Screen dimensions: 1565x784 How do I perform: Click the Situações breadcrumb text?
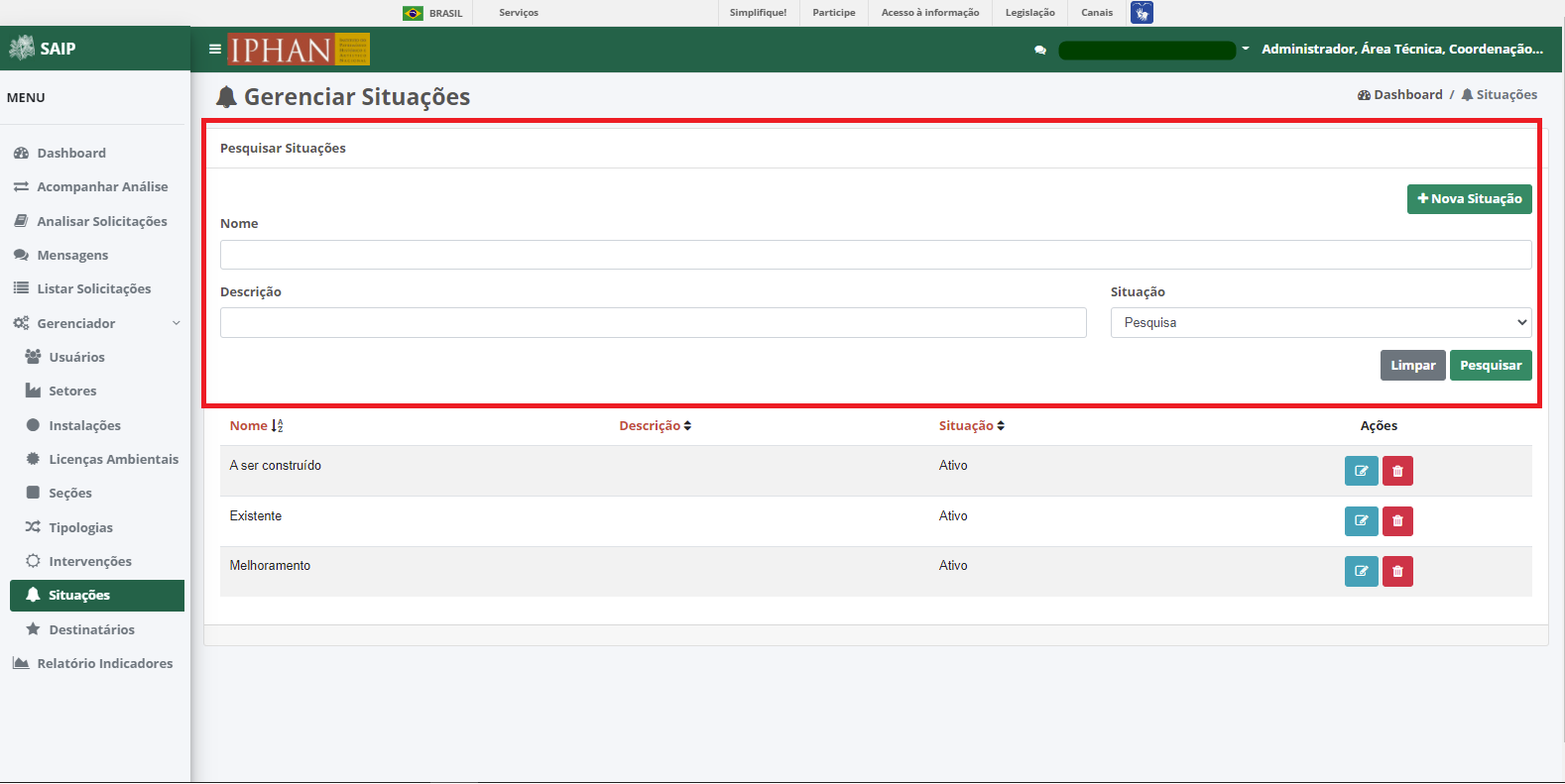click(x=1506, y=95)
